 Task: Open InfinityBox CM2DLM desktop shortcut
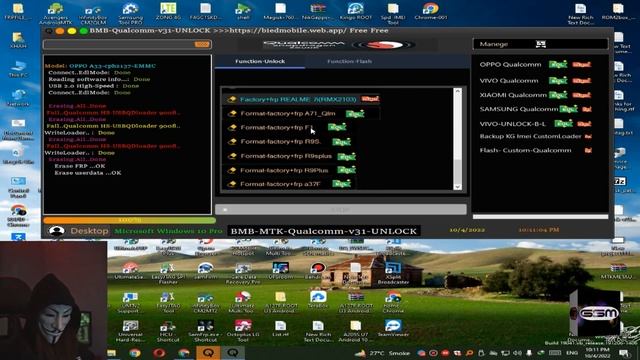coord(93,15)
